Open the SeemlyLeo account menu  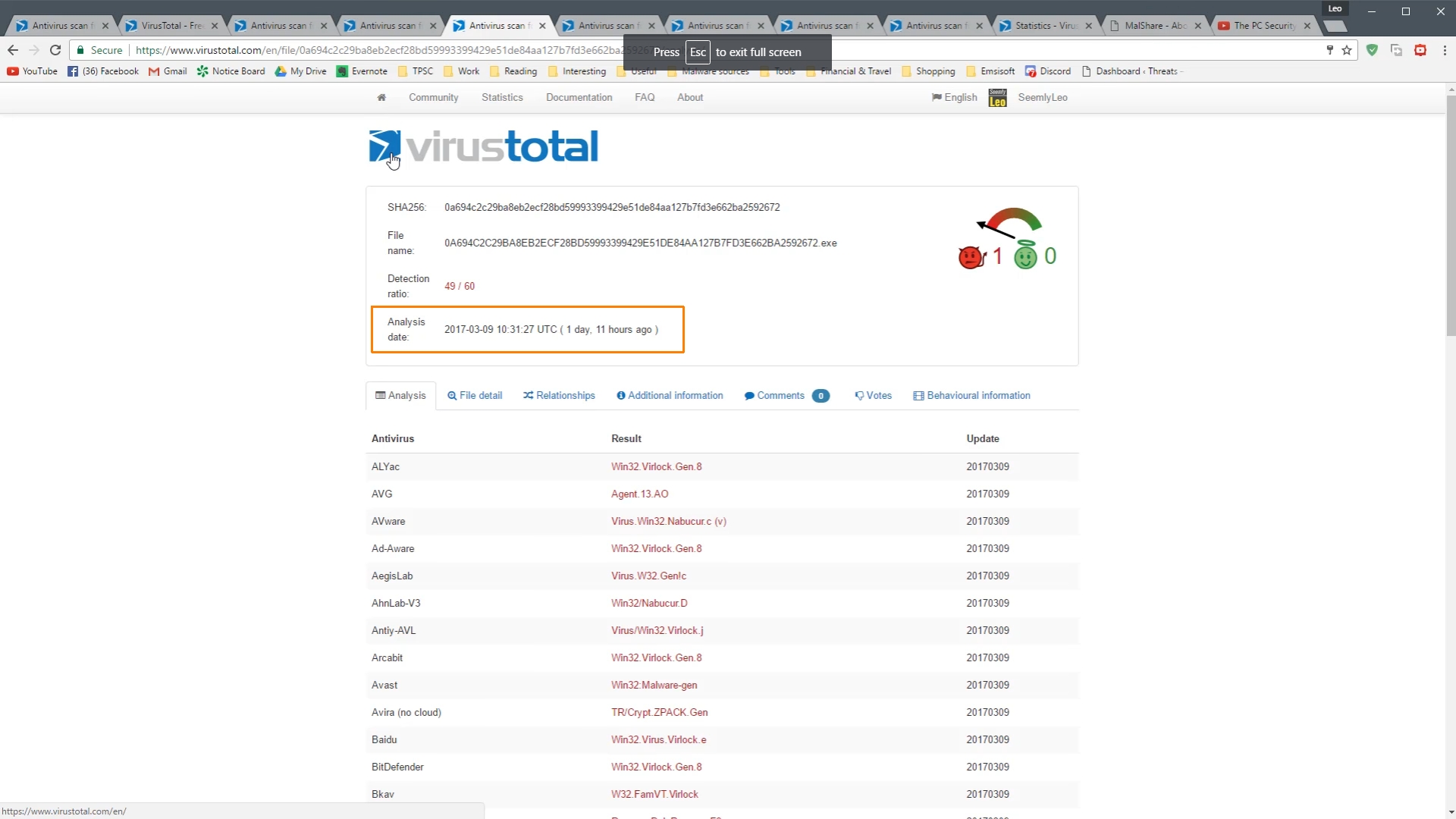click(1042, 97)
